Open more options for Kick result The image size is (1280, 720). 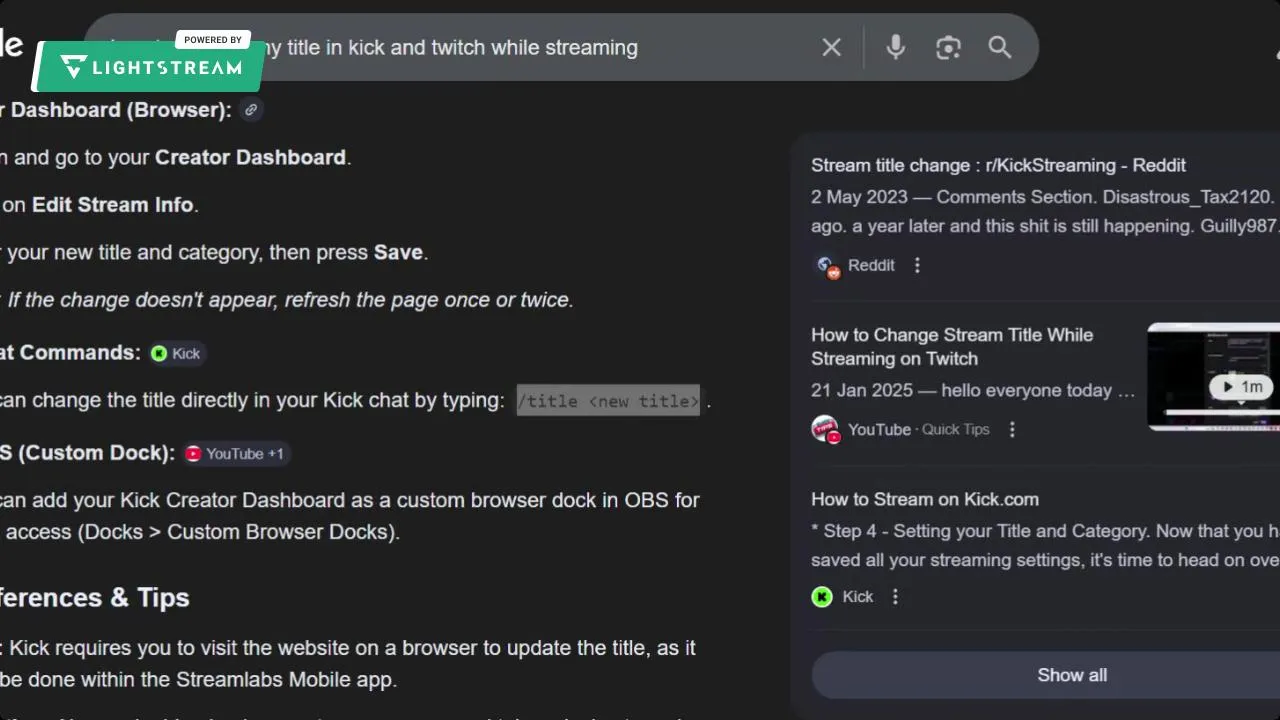(895, 596)
